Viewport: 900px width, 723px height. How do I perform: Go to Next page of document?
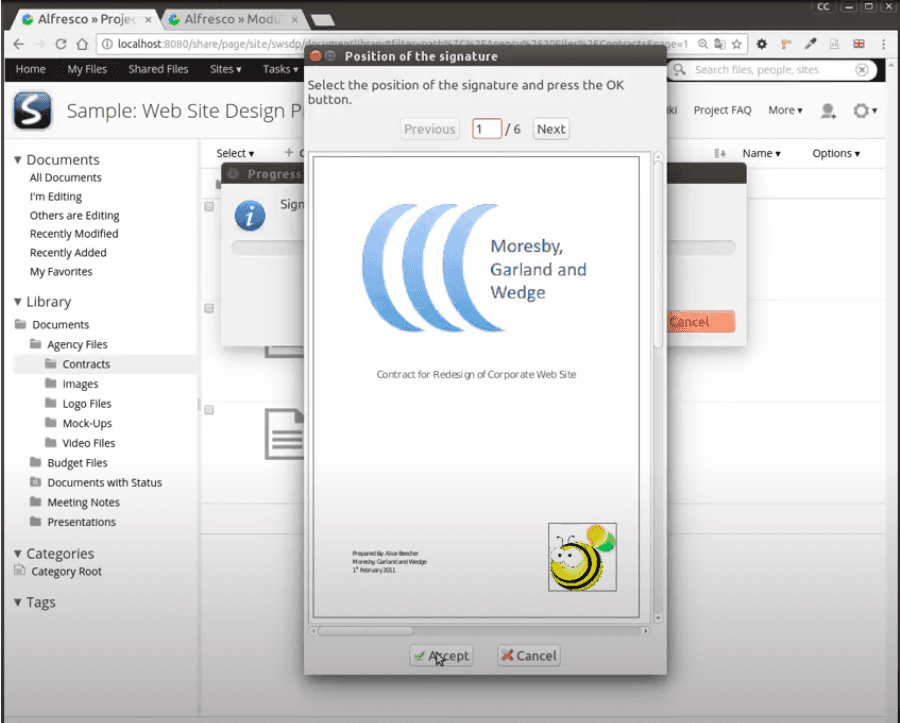pos(551,129)
